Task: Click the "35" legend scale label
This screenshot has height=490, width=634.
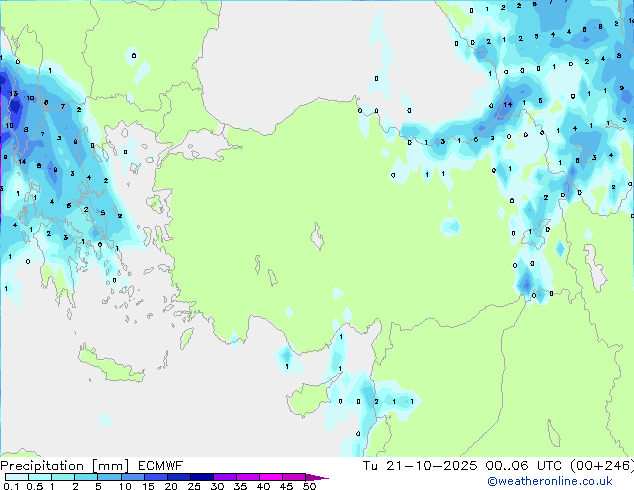Action: (240, 486)
